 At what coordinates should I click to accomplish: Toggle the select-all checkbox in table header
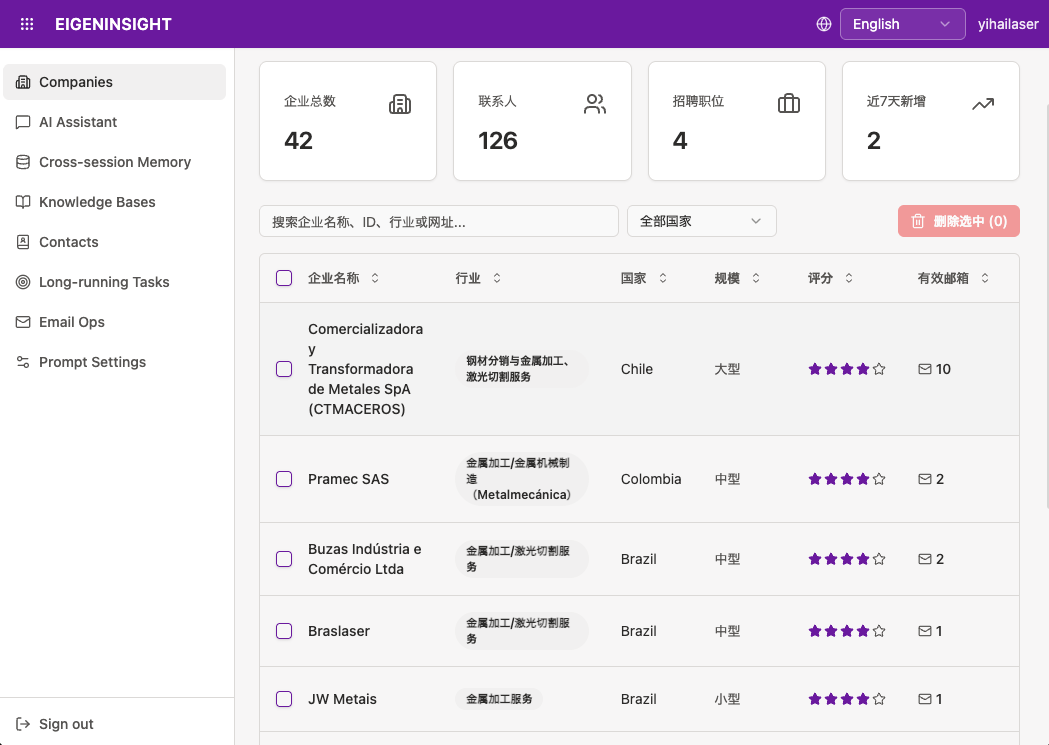pos(284,278)
